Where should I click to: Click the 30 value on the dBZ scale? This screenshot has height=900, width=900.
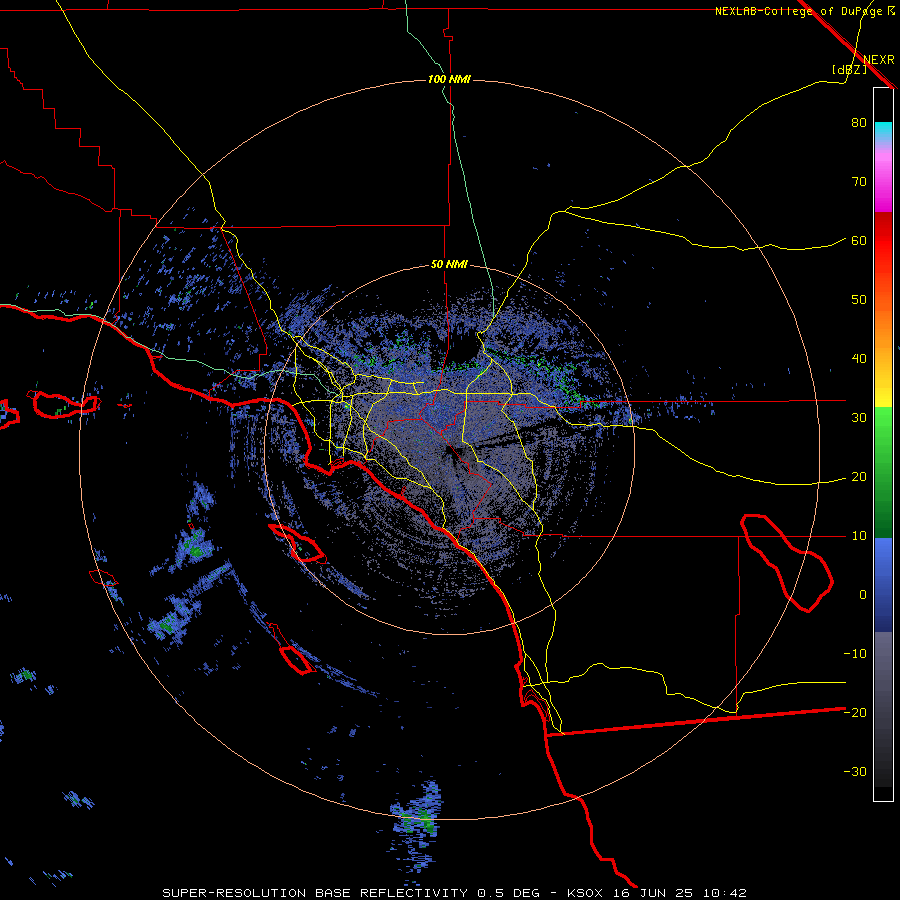[x=859, y=418]
